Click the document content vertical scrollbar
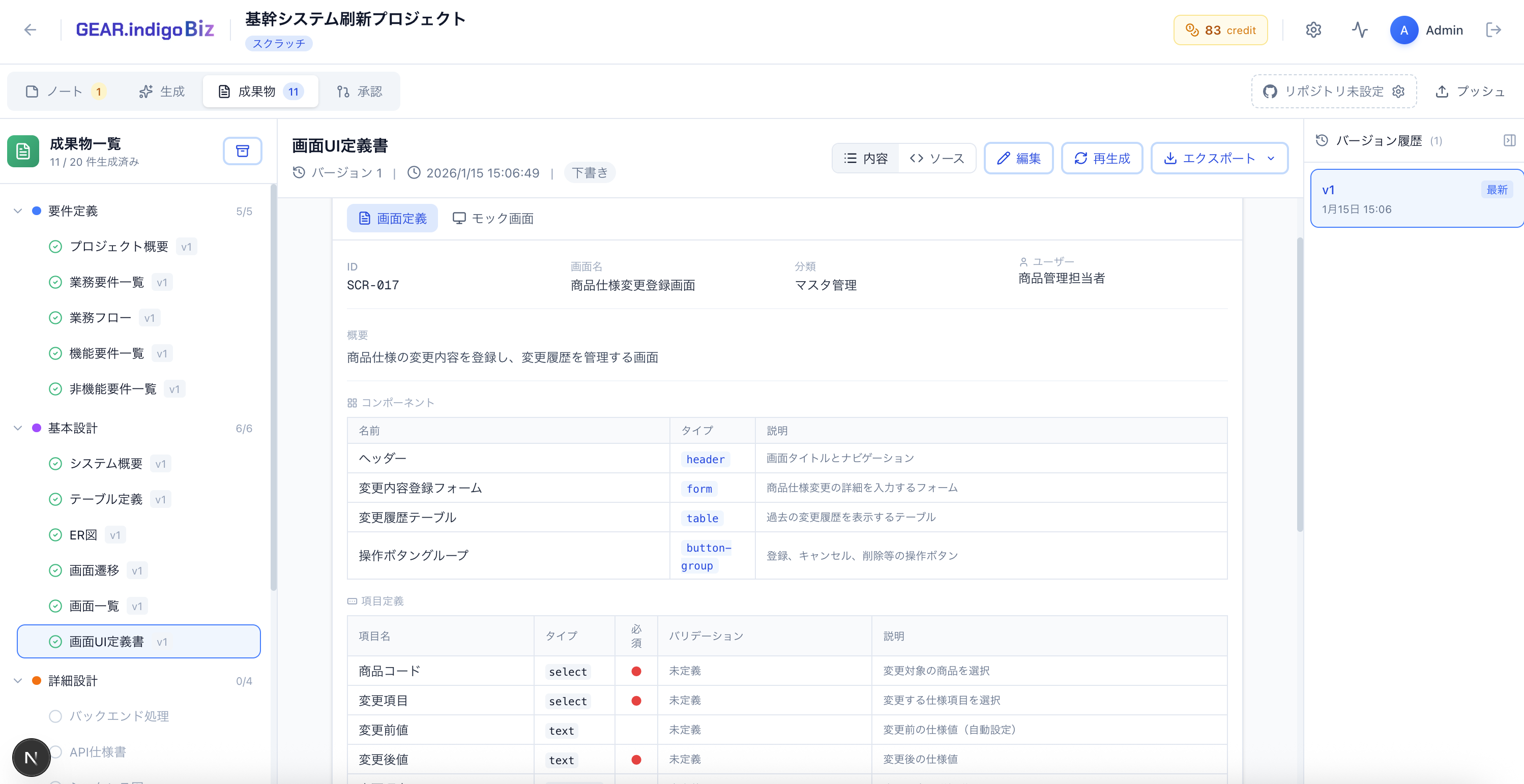 1299,384
